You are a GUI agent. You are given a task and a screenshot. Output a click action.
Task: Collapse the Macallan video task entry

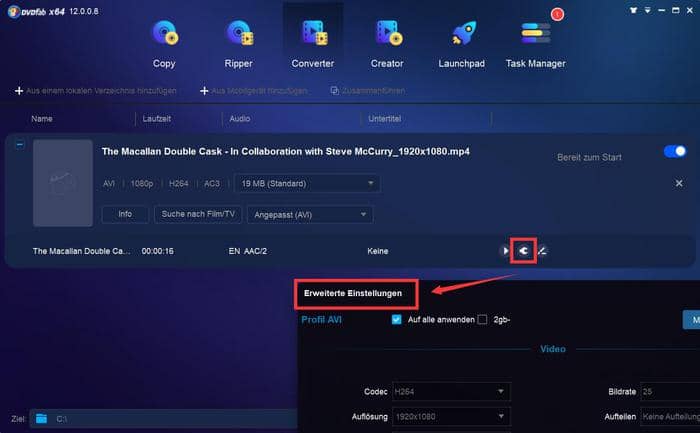pyautogui.click(x=20, y=144)
